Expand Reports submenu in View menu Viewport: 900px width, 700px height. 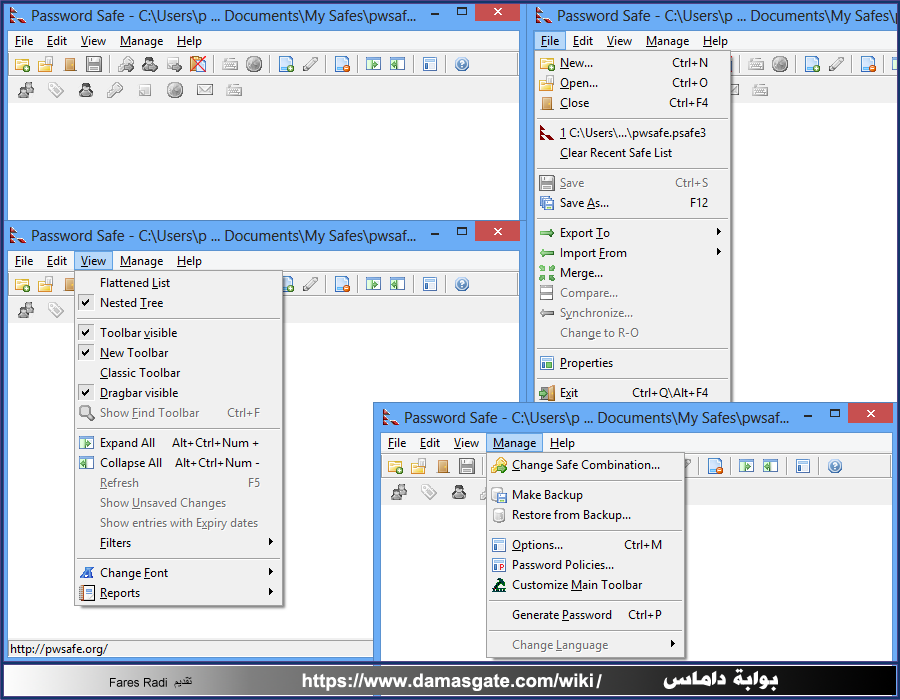click(x=179, y=593)
